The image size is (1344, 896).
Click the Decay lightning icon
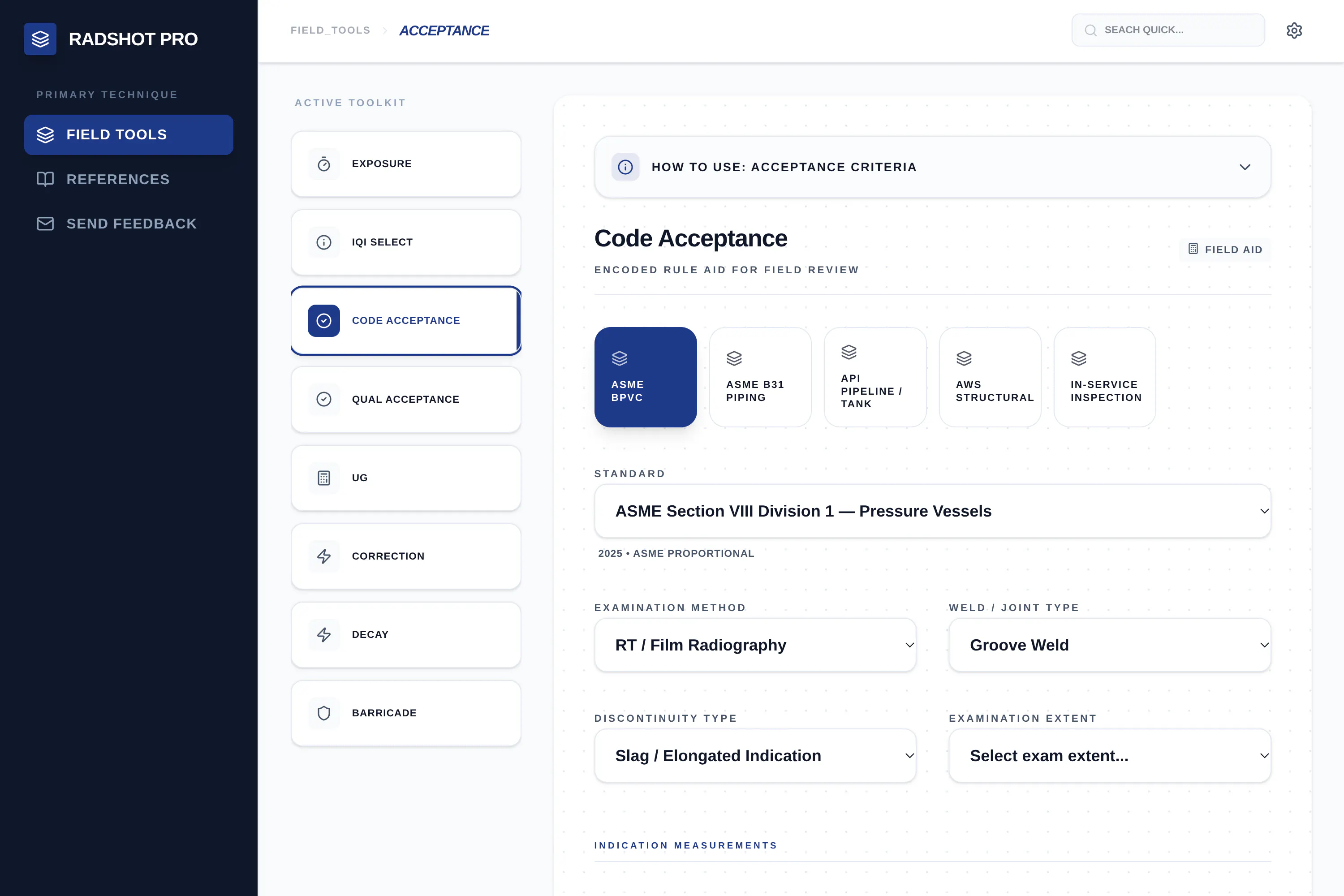click(x=324, y=635)
